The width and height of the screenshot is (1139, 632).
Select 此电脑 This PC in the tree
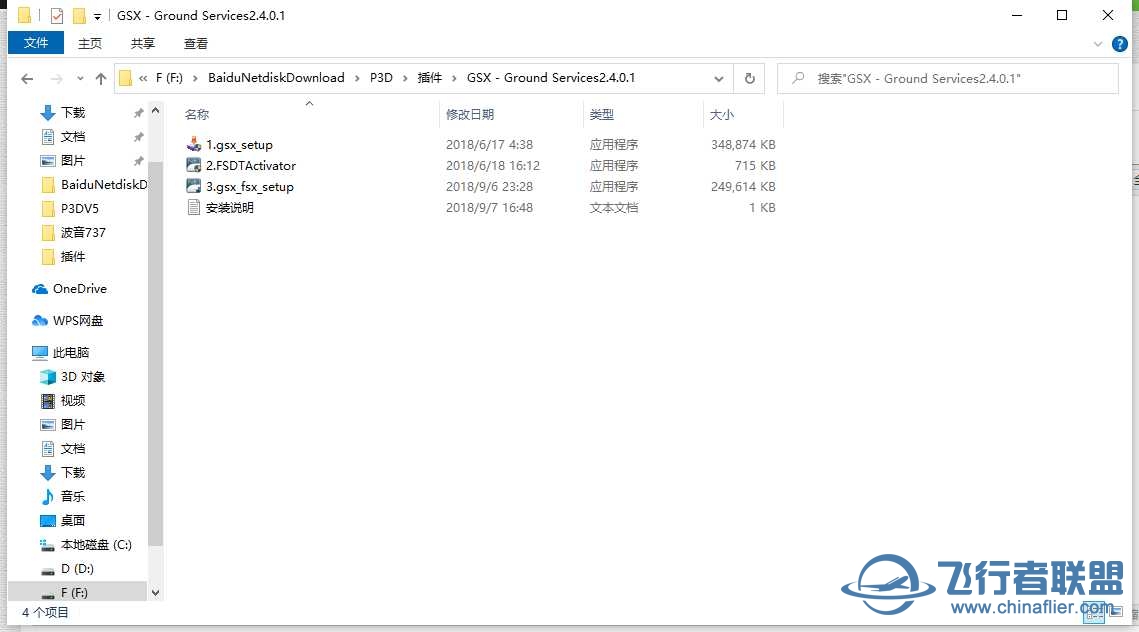click(60, 353)
